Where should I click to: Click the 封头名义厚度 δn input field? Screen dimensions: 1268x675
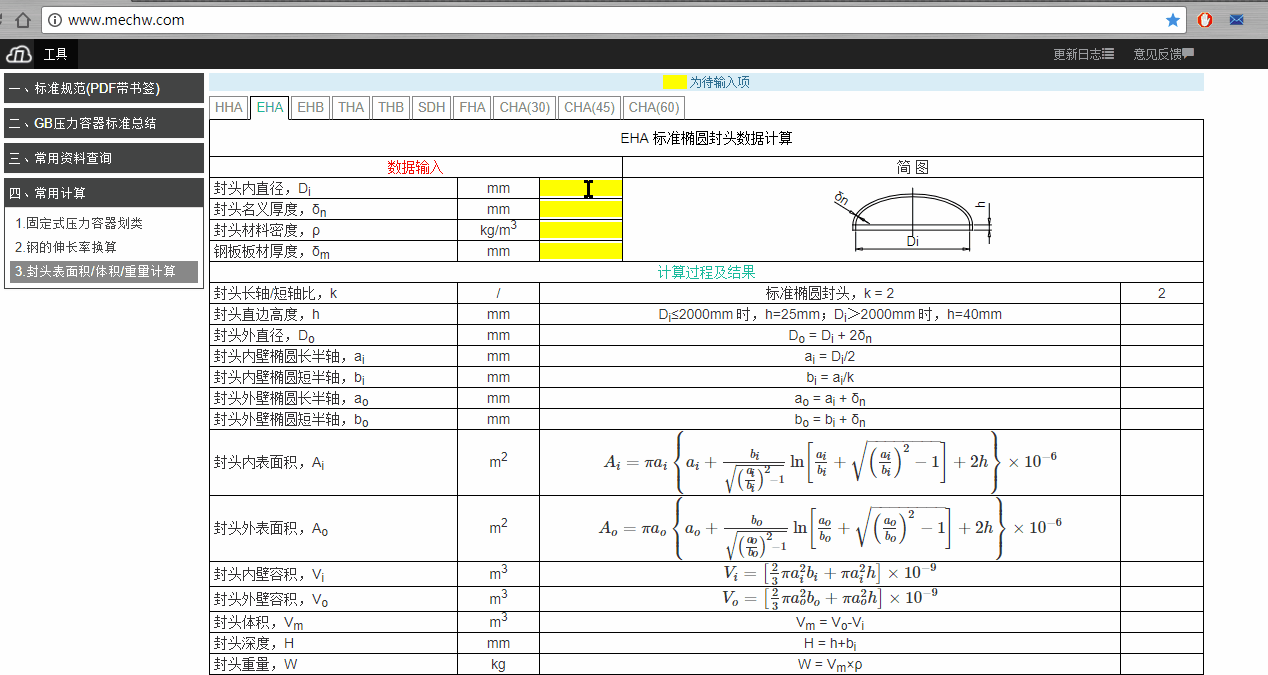580,209
